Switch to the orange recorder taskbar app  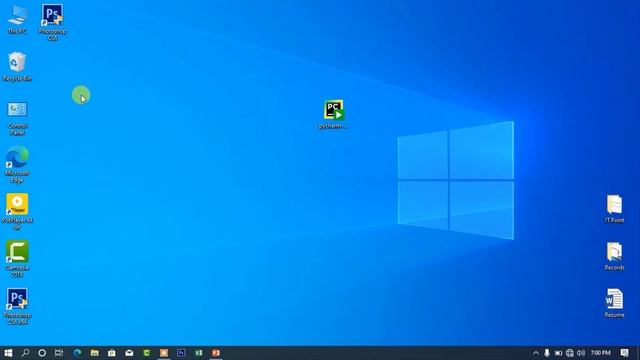coord(164,353)
